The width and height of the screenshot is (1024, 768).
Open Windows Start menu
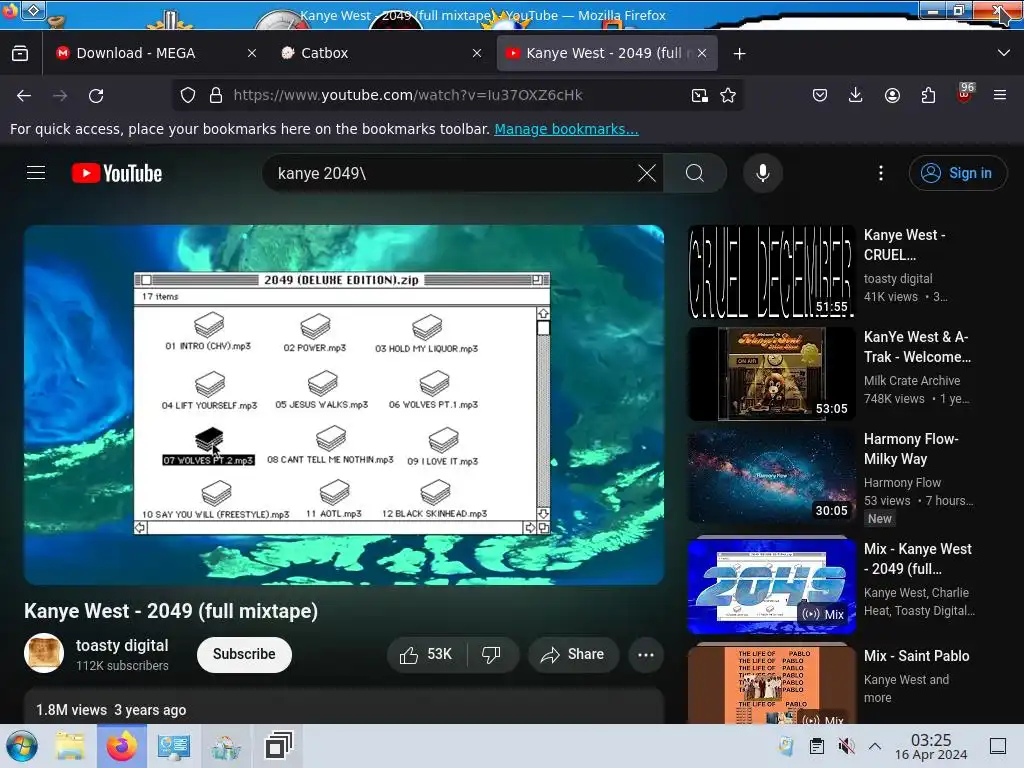22,746
